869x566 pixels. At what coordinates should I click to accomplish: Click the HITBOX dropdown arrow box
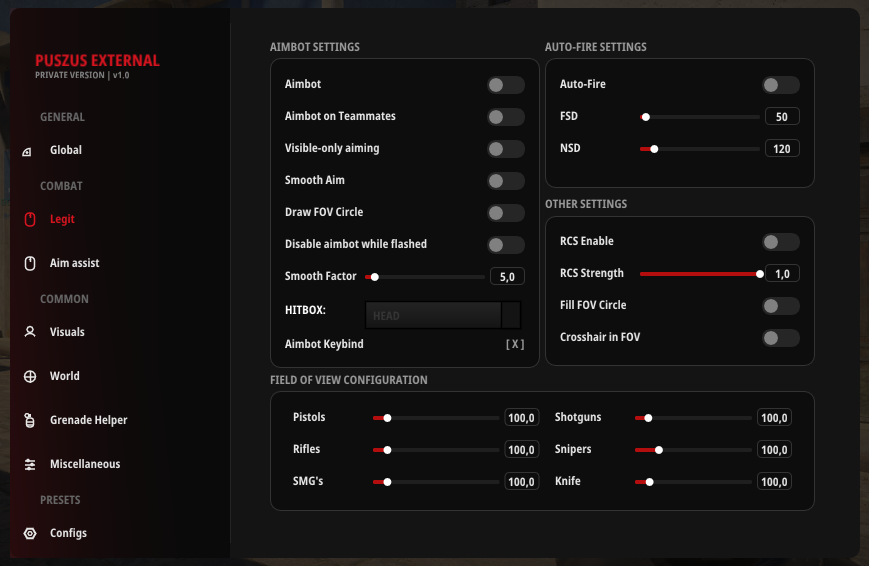(511, 315)
